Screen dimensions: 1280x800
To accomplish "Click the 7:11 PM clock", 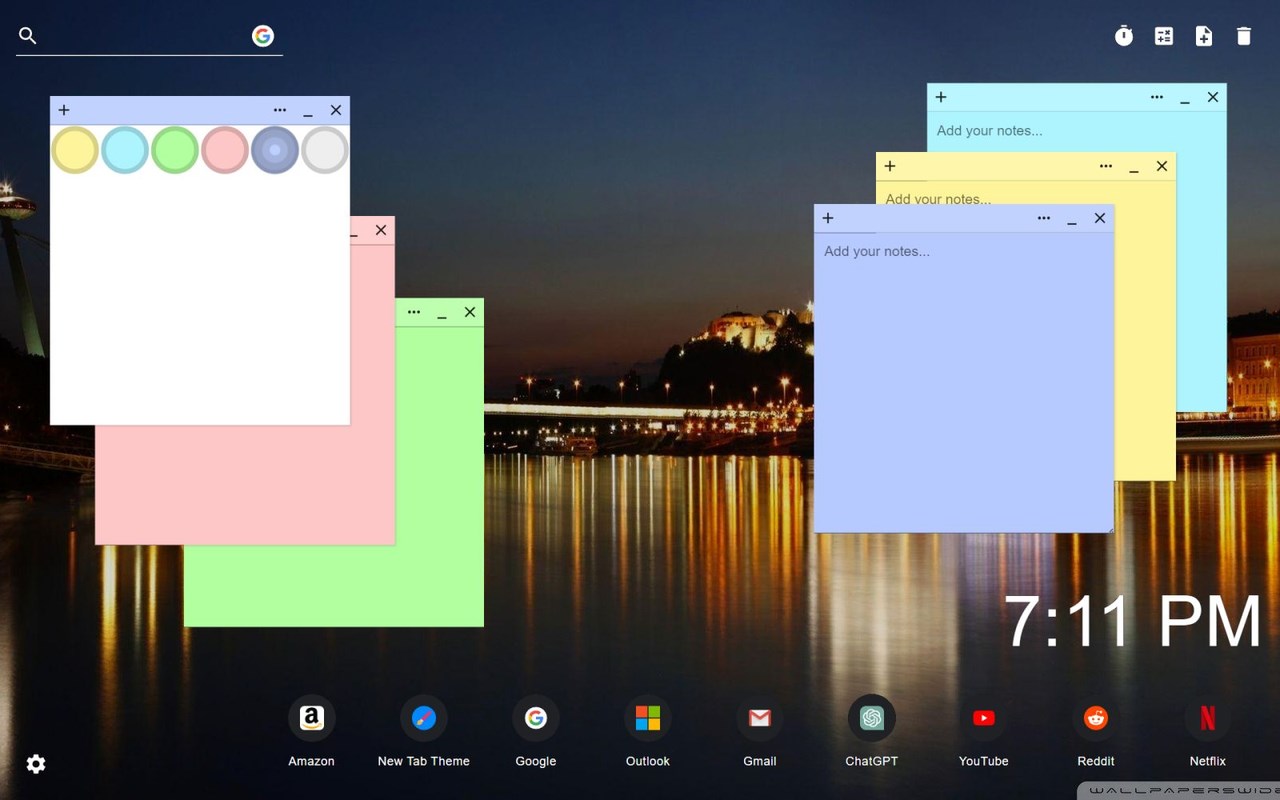I will [x=1132, y=622].
